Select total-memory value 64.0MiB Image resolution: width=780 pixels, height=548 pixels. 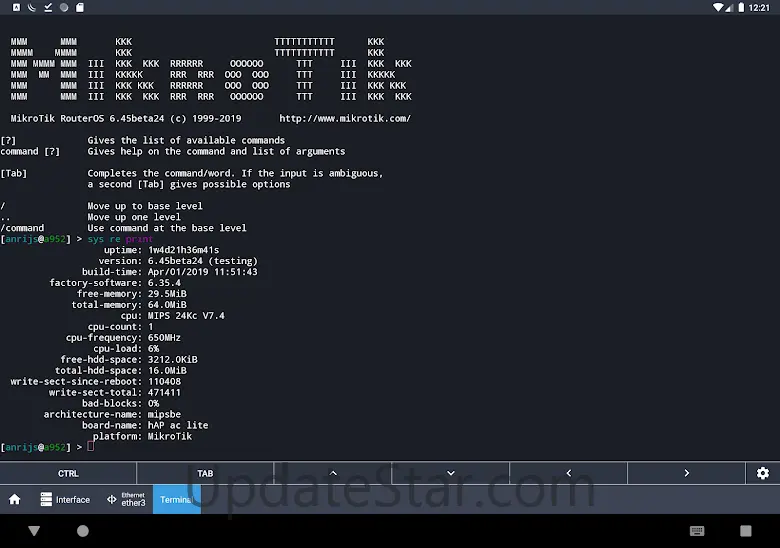tap(167, 304)
